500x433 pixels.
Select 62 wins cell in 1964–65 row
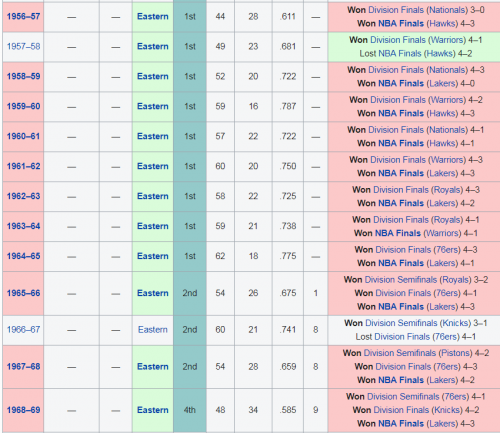[x=220, y=256]
